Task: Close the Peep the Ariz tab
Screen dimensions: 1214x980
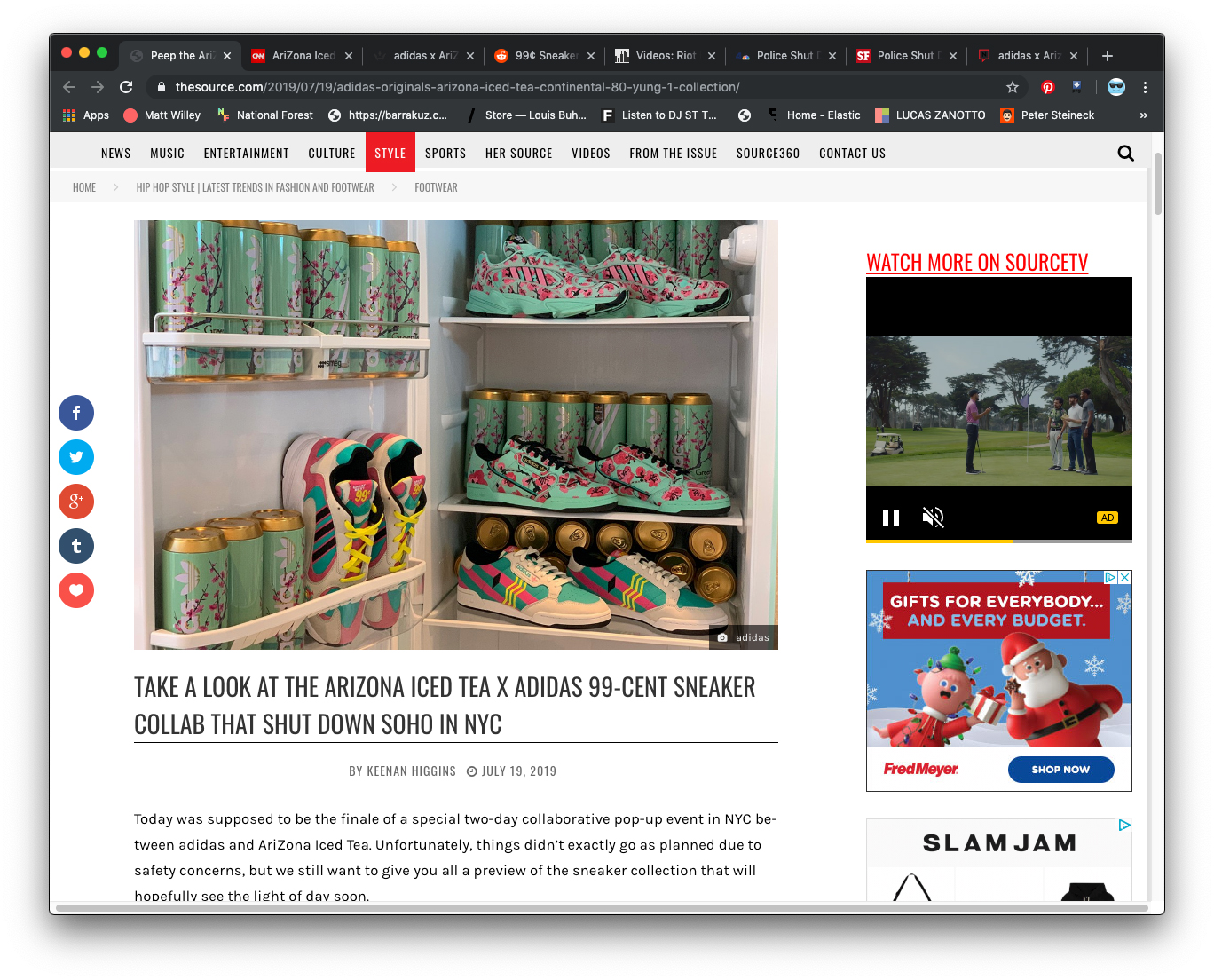Action: (x=227, y=56)
